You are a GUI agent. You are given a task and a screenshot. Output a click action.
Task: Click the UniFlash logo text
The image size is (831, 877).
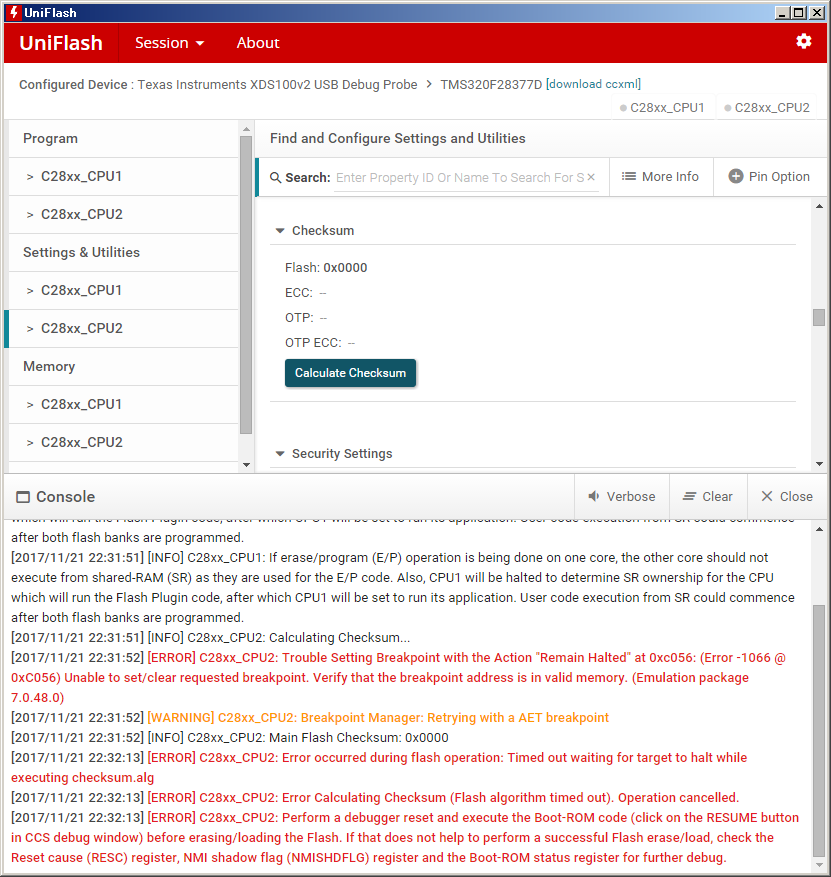61,43
